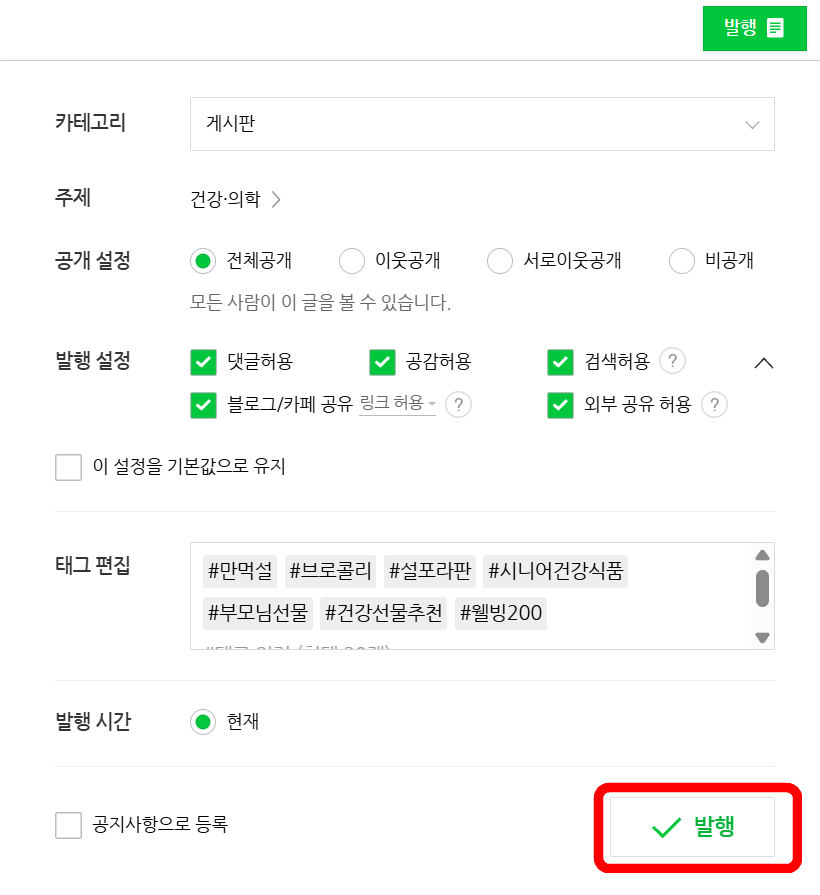
Task: Disable 블로그/카페 공유 checkbox
Action: pos(203,404)
